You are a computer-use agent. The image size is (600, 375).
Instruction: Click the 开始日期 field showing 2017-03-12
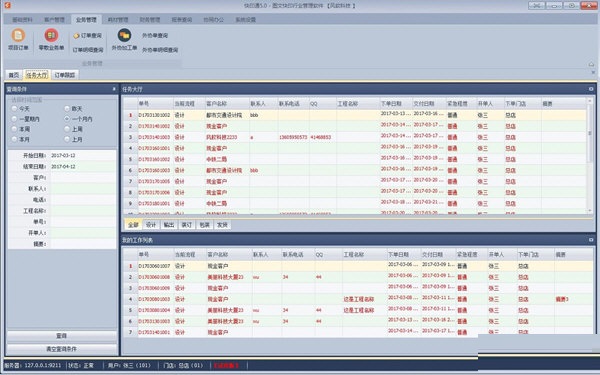click(83, 155)
